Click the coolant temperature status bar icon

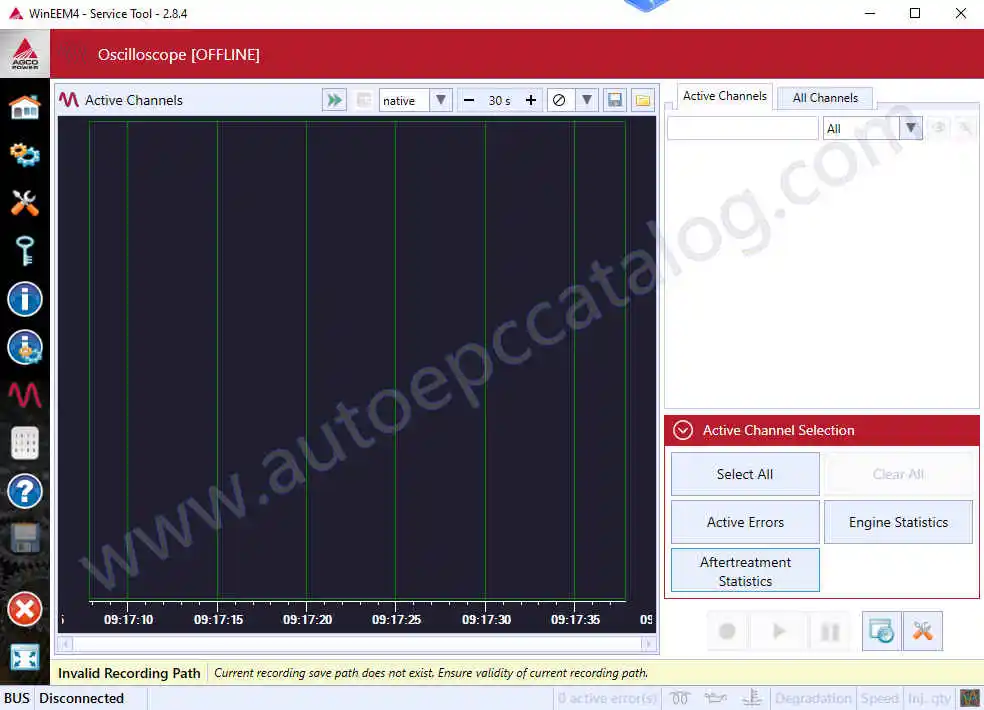click(752, 697)
